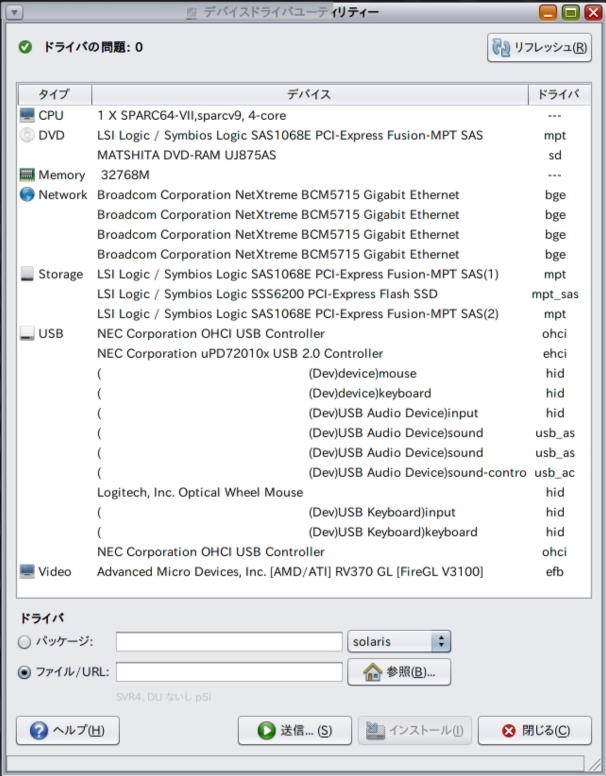Click the Video monitor icon

point(26,571)
